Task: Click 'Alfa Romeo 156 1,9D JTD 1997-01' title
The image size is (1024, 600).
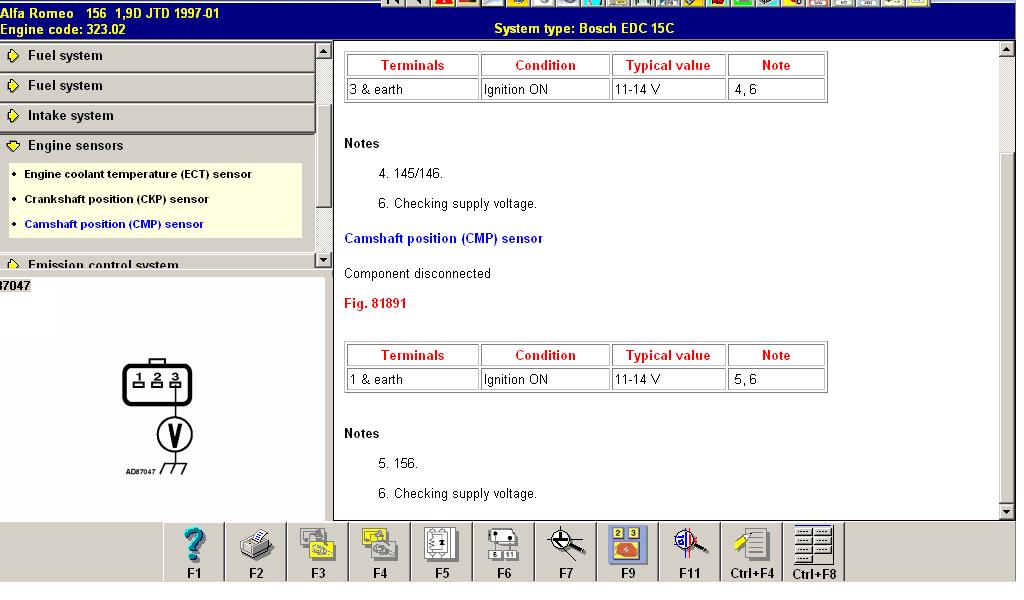Action: 110,13
